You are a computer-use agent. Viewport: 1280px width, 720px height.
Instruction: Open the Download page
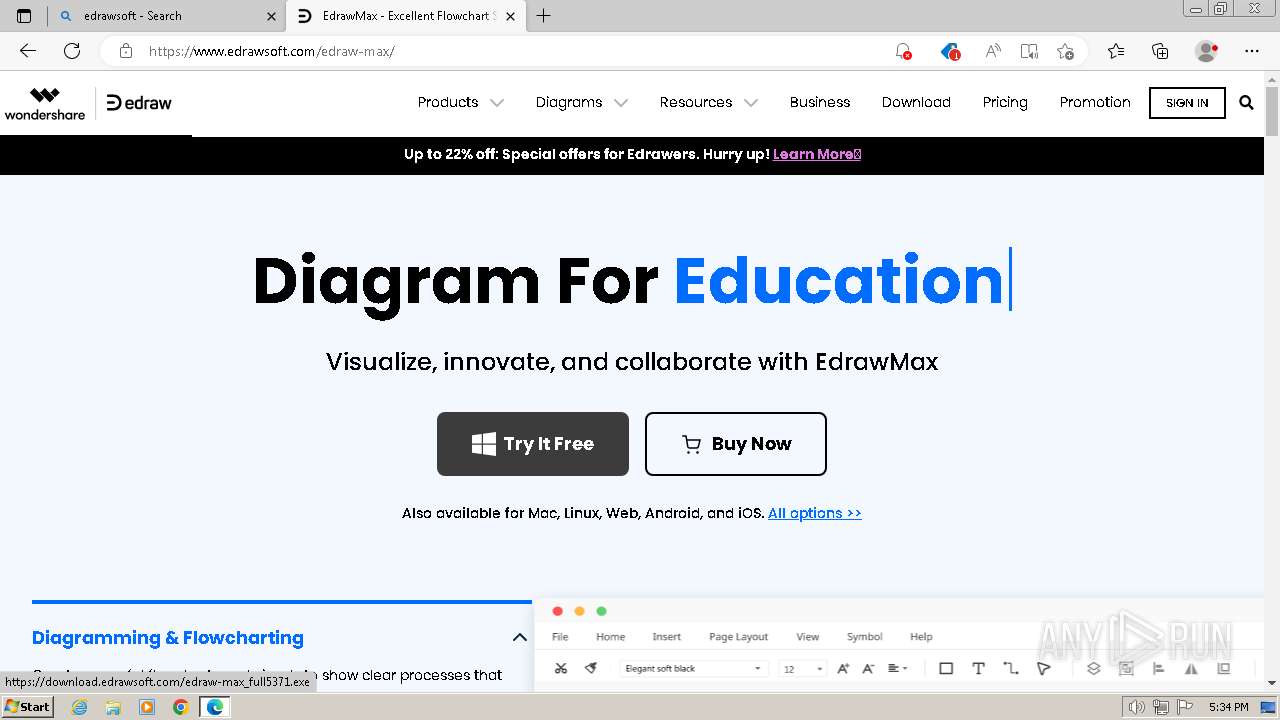916,102
